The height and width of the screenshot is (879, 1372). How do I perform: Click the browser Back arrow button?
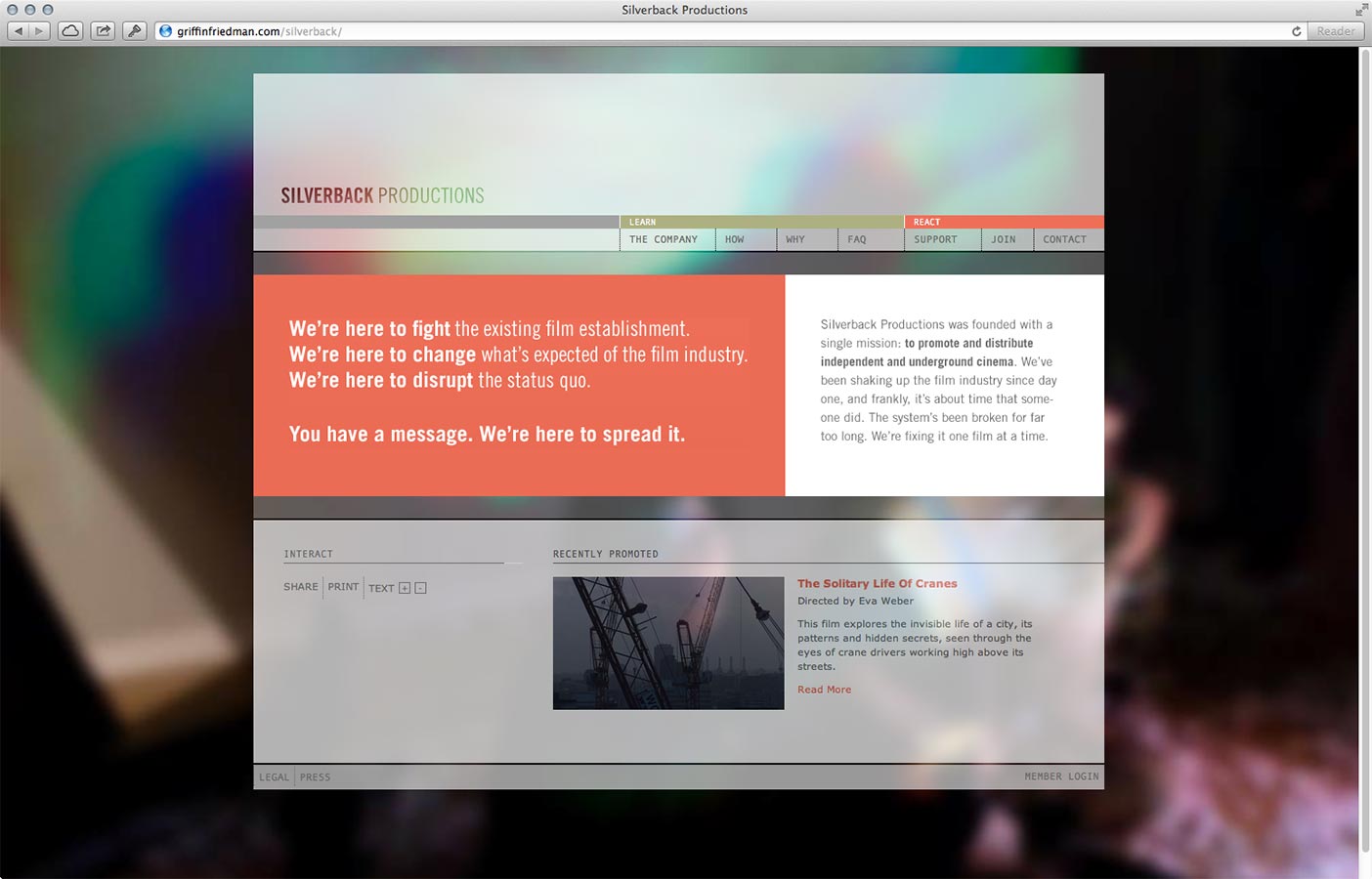click(x=18, y=31)
